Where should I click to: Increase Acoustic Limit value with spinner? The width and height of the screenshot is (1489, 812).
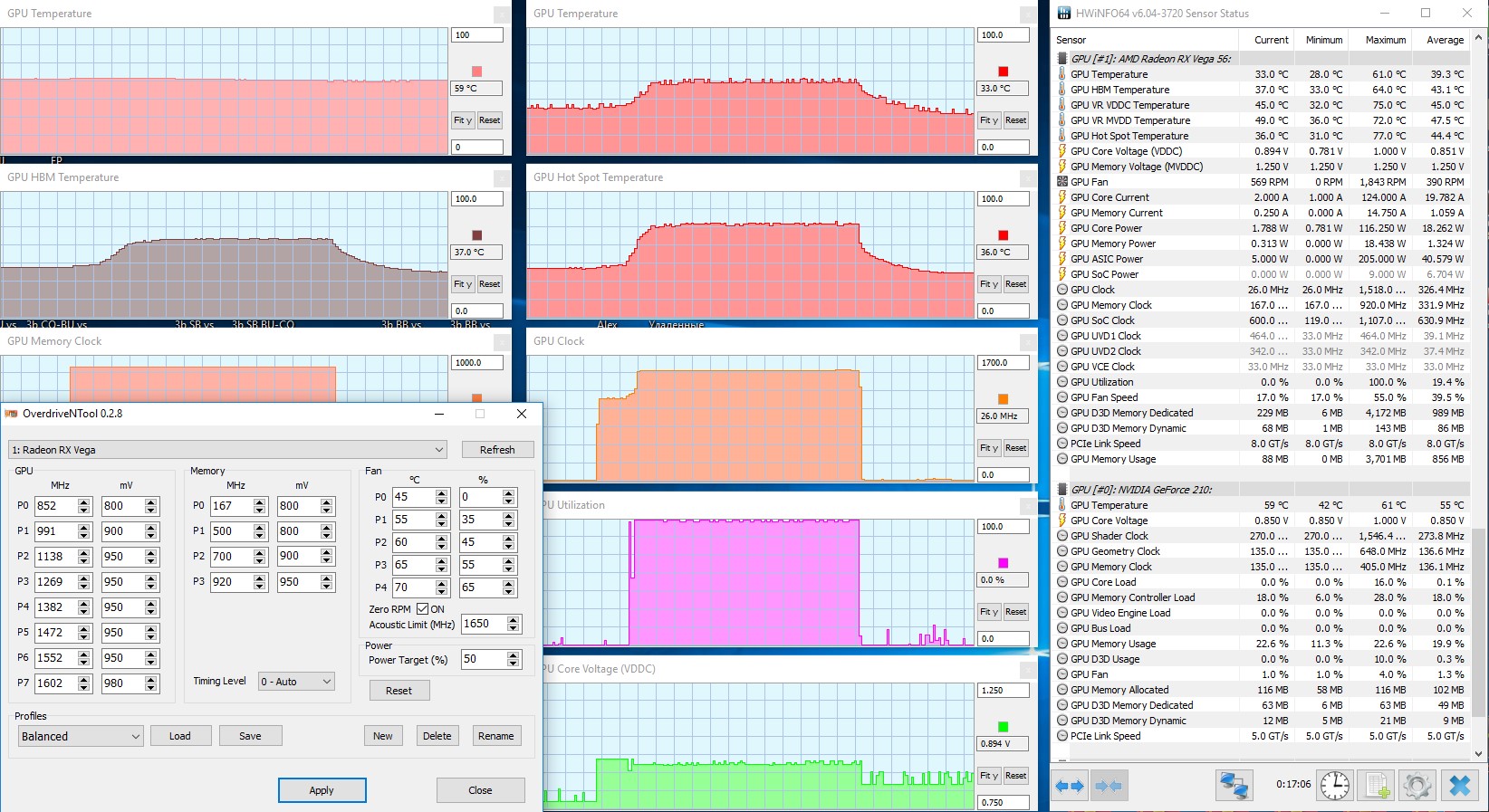pyautogui.click(x=514, y=620)
